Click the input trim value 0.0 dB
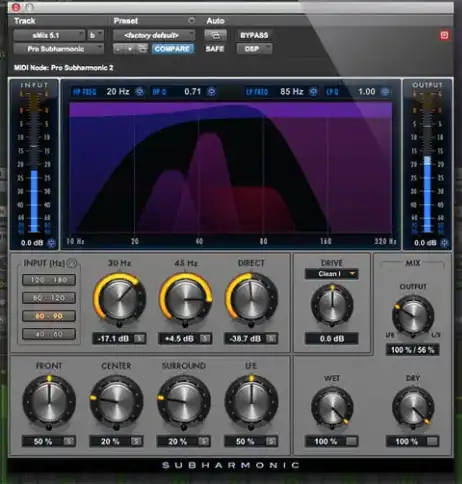Screen dimensions: 462x484 click(x=32, y=243)
